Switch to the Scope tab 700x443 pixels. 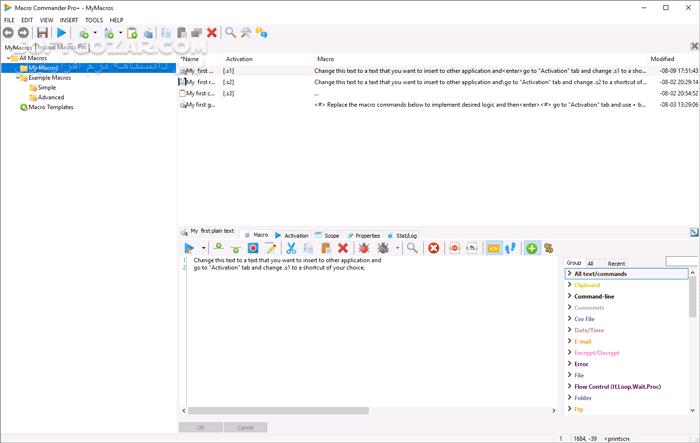point(327,235)
